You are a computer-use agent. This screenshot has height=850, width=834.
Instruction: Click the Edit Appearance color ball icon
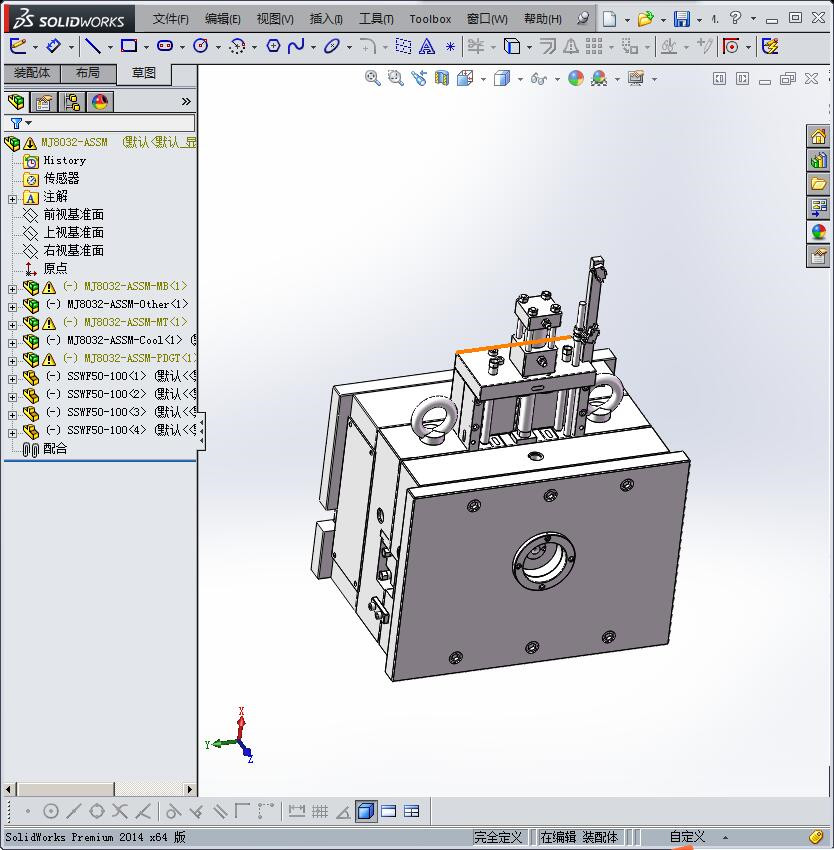click(x=575, y=79)
